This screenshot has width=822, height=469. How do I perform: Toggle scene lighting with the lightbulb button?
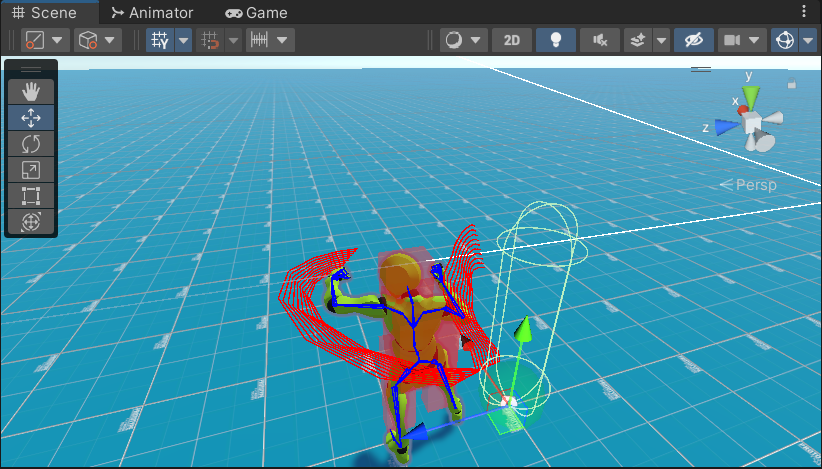point(555,40)
